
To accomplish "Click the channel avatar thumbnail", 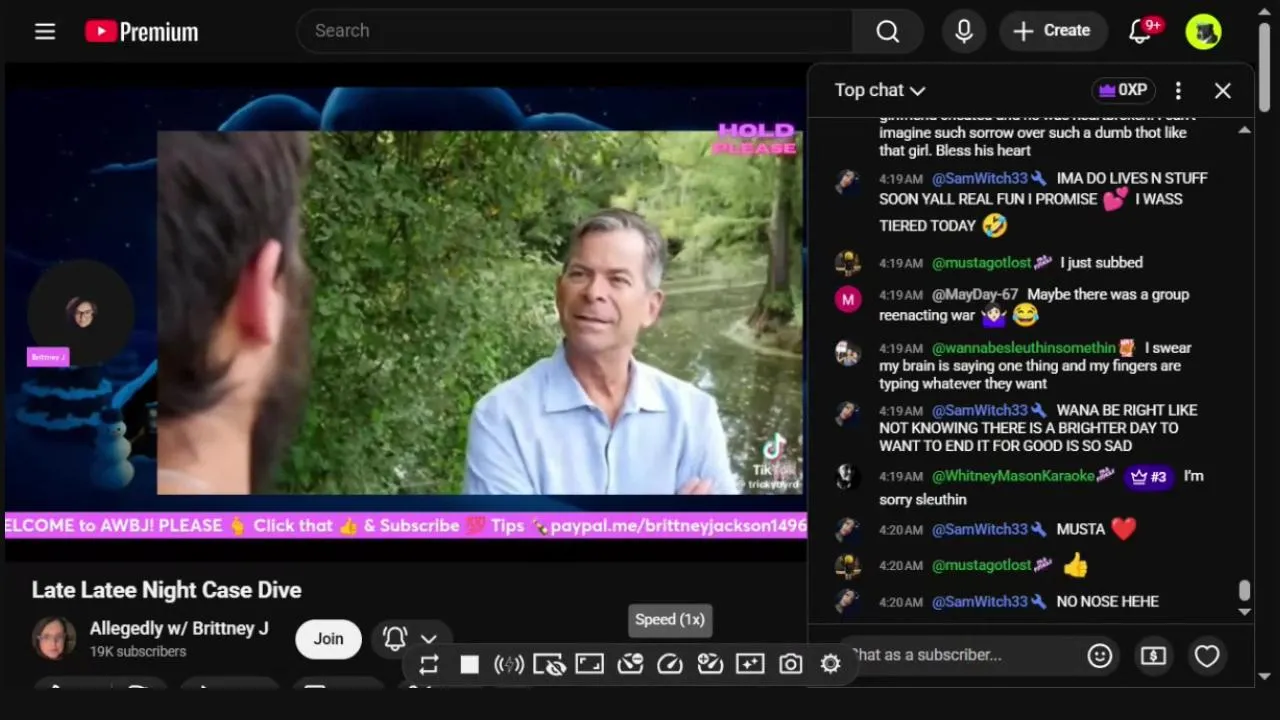I will pyautogui.click(x=54, y=638).
